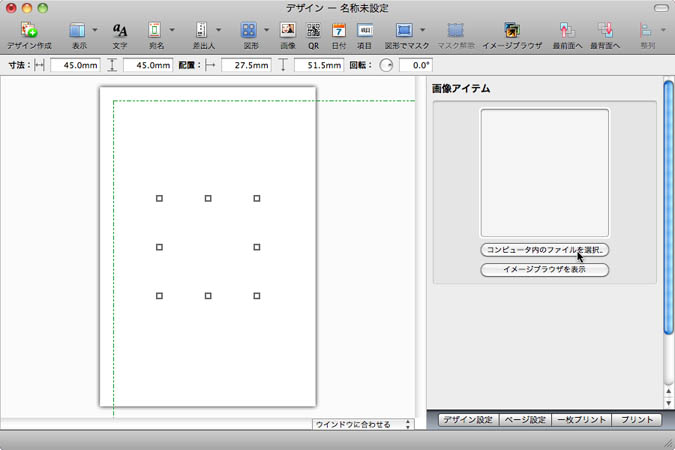The image size is (675, 450).
Task: Open the イメージブラウザ from toolbar
Action: click(x=512, y=31)
